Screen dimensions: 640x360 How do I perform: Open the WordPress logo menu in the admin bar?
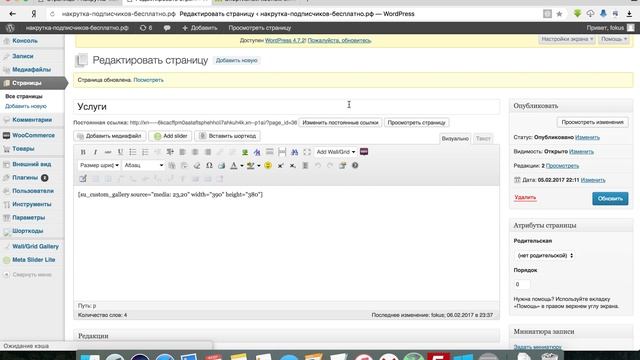[10, 28]
